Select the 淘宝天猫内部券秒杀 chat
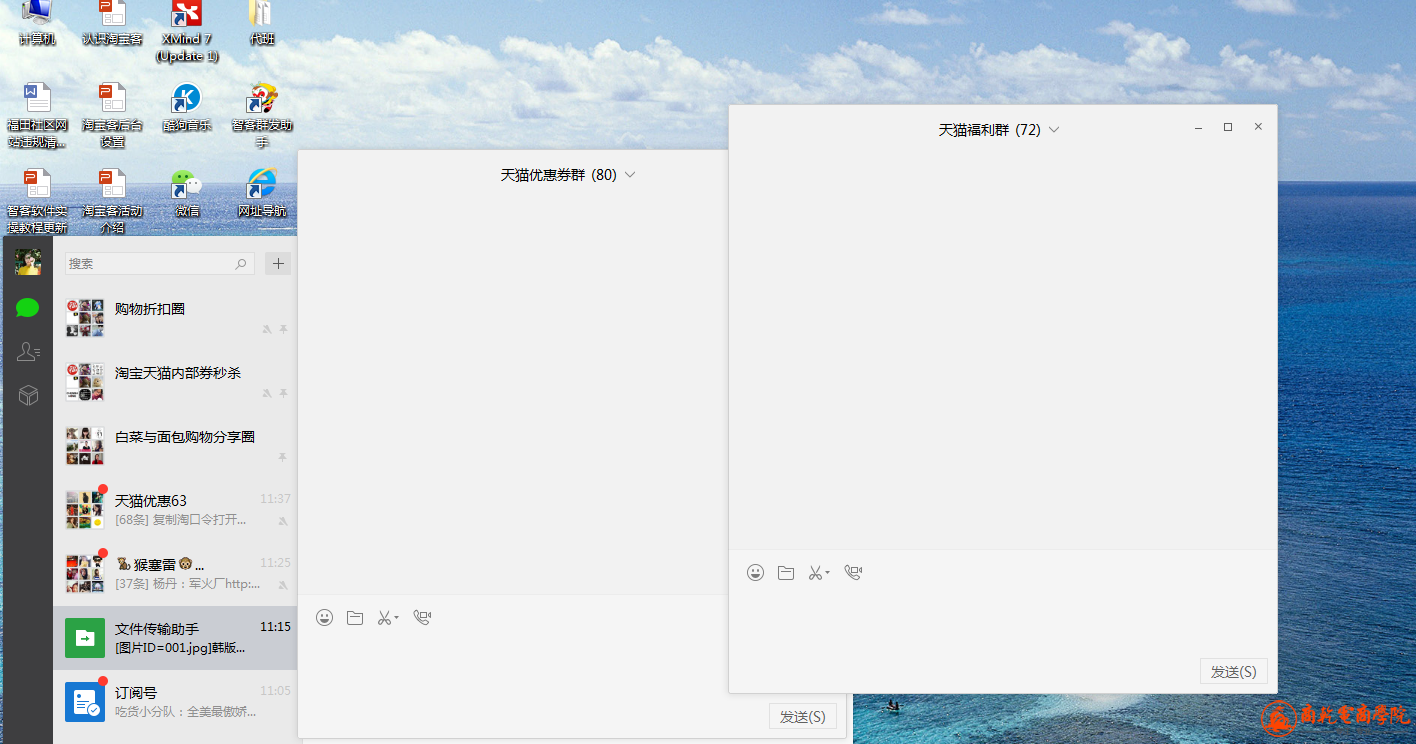The image size is (1416, 744). (175, 382)
